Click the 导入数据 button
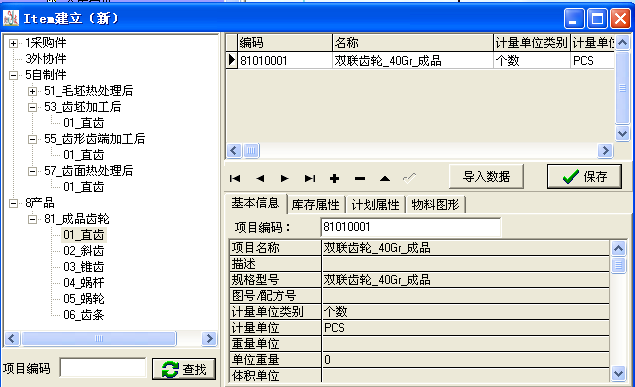This screenshot has height=387, width=635. point(486,176)
